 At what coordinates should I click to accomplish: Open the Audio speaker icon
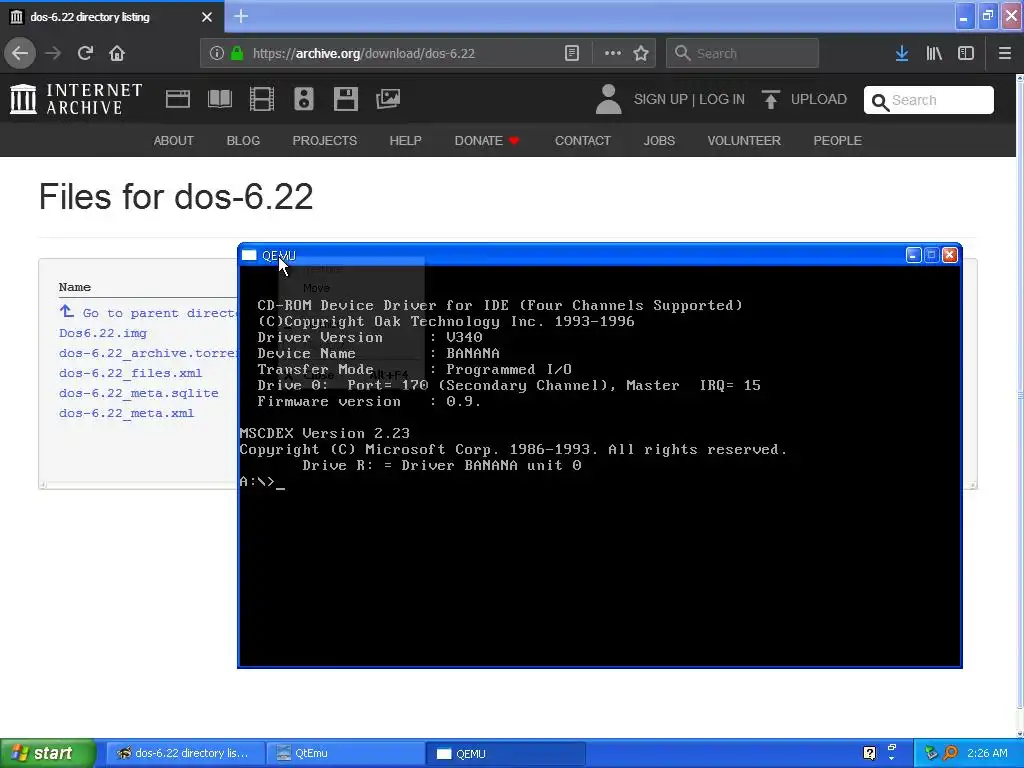tap(304, 99)
